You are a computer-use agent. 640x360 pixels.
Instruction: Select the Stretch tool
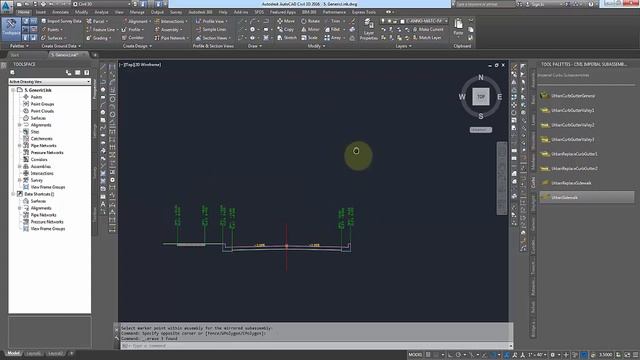click(287, 38)
